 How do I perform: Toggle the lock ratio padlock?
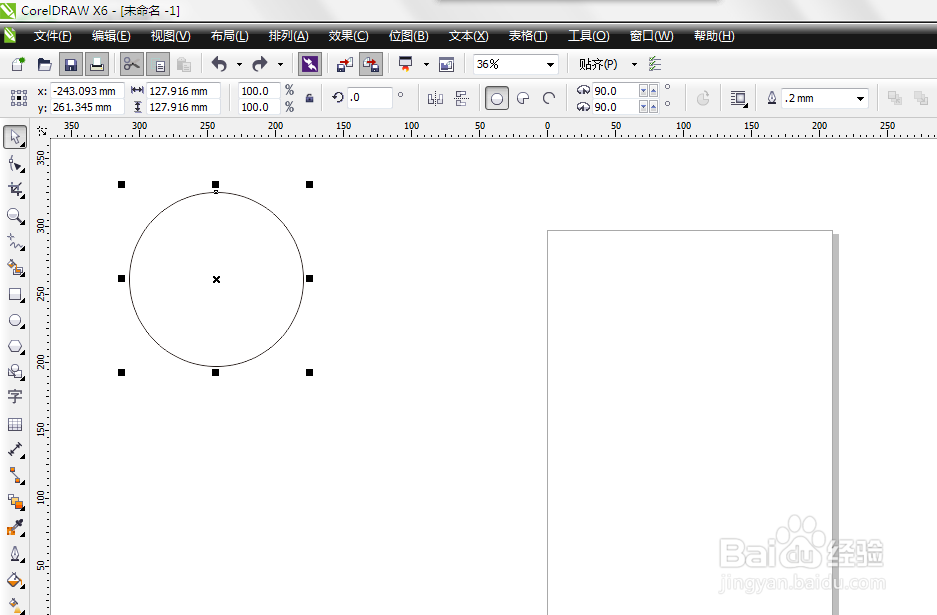point(310,98)
